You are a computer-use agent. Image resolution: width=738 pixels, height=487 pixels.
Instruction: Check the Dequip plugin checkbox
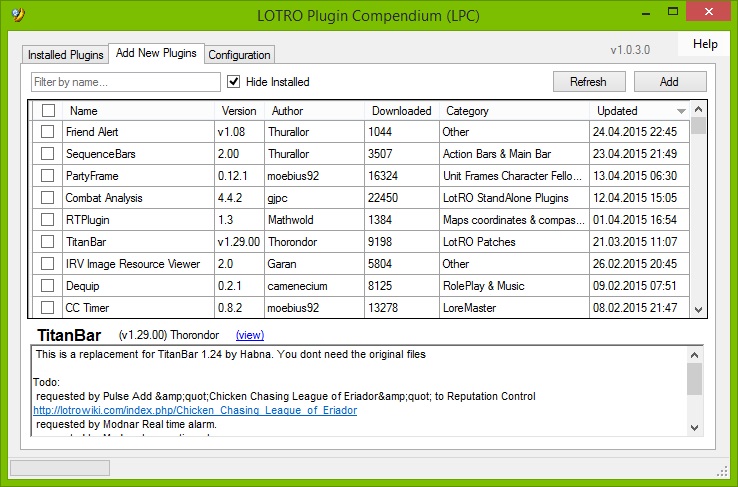point(48,286)
